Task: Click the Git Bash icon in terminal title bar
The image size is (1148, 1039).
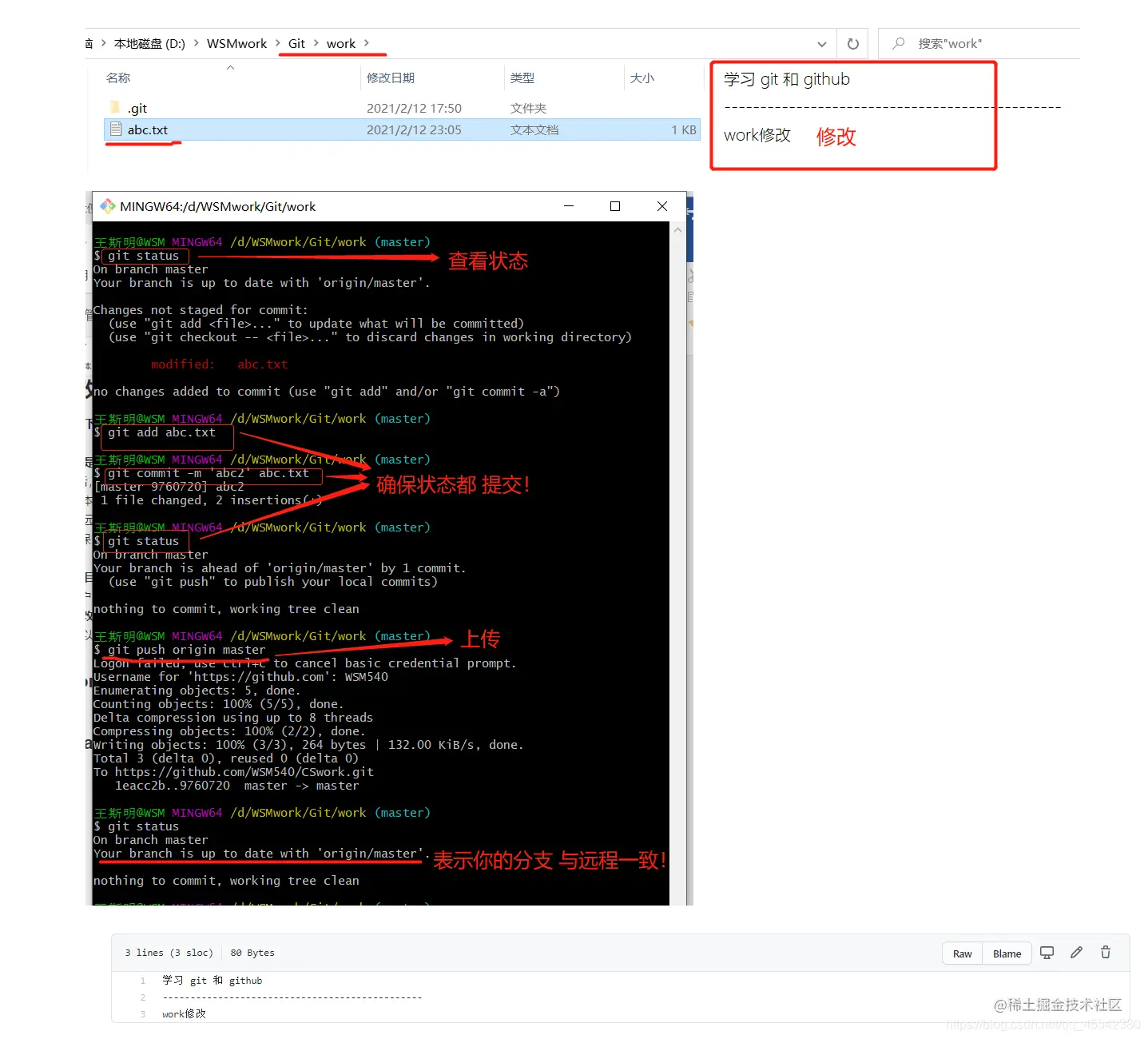Action: click(x=107, y=206)
